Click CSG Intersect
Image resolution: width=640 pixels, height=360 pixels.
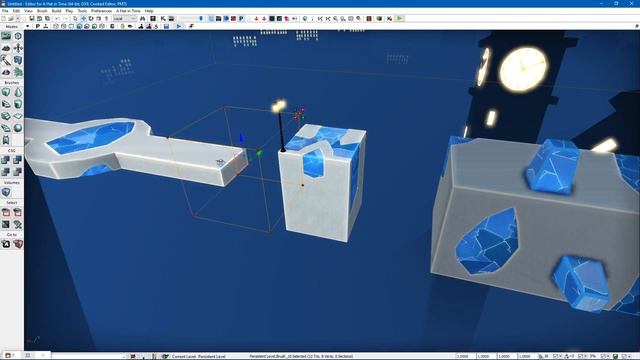click(x=6, y=172)
